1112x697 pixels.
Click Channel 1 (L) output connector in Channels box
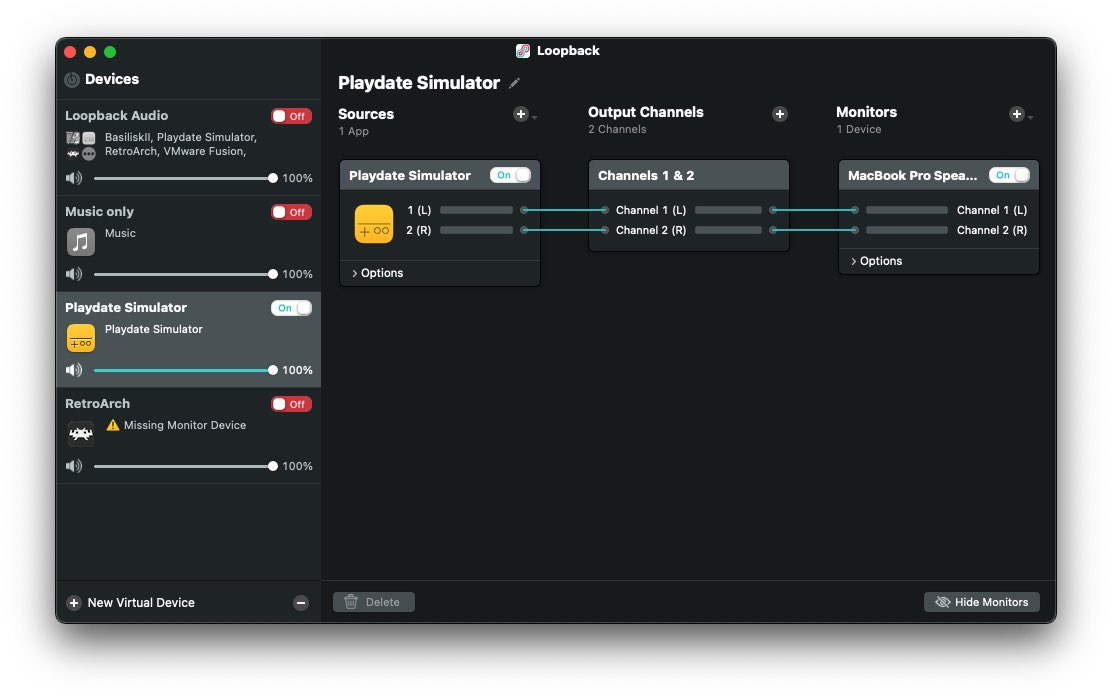point(773,210)
